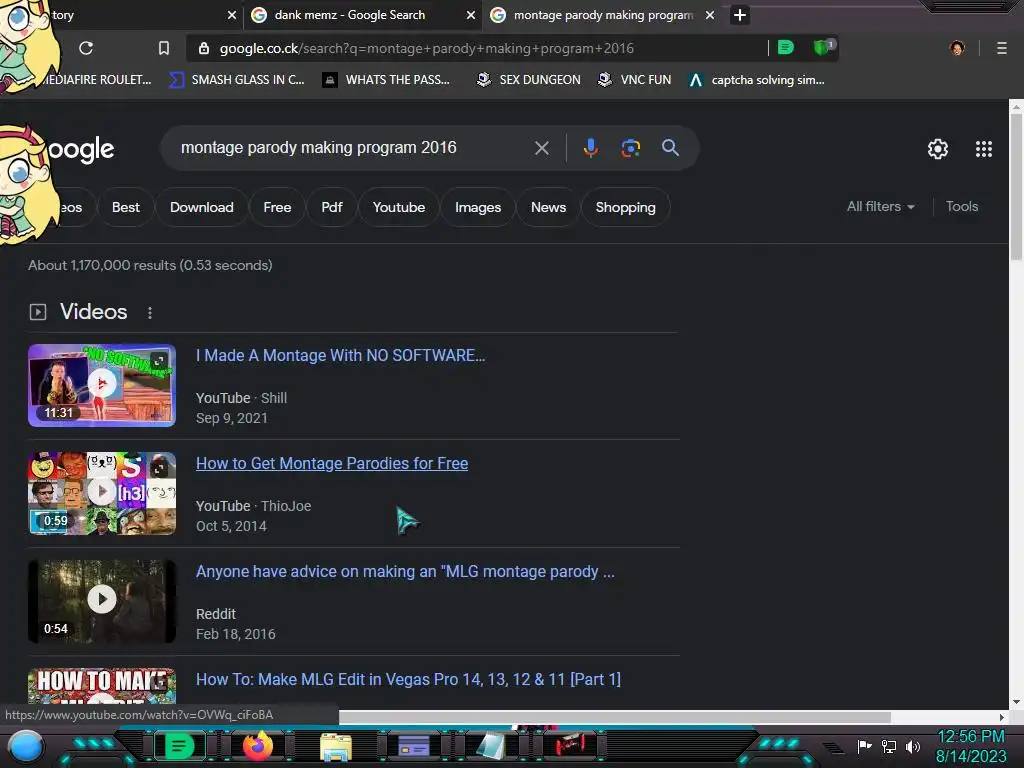Image resolution: width=1024 pixels, height=768 pixels.
Task: Open How To: Make MLG Edit in Vegas Pro link
Action: (408, 679)
